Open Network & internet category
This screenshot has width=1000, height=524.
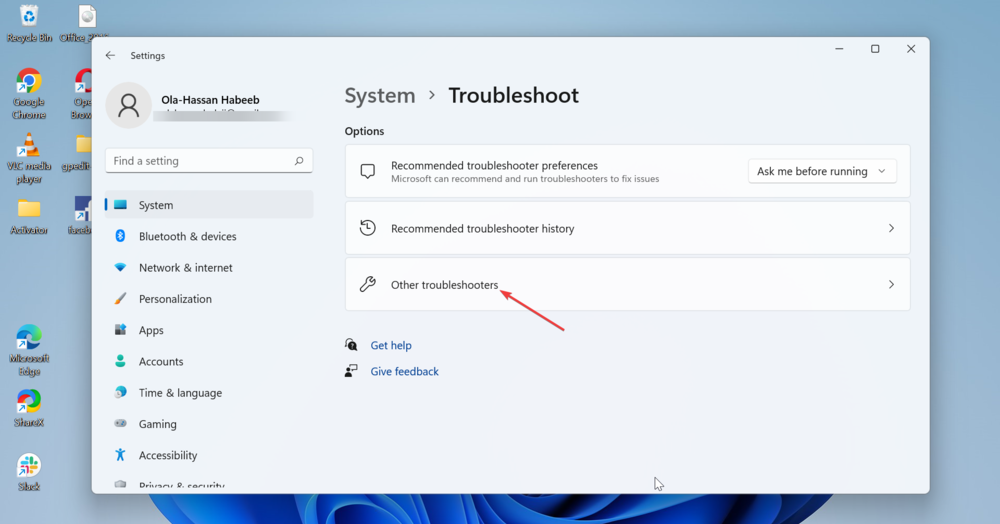[x=209, y=267]
